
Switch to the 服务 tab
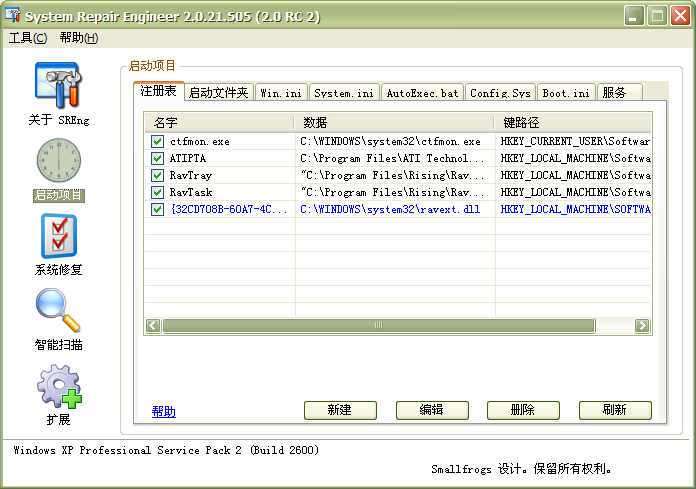[619, 93]
